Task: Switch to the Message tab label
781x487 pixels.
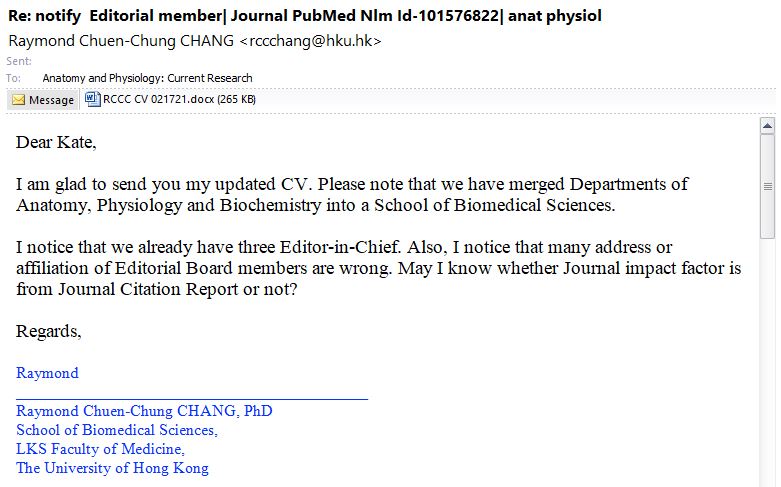Action: 51,100
